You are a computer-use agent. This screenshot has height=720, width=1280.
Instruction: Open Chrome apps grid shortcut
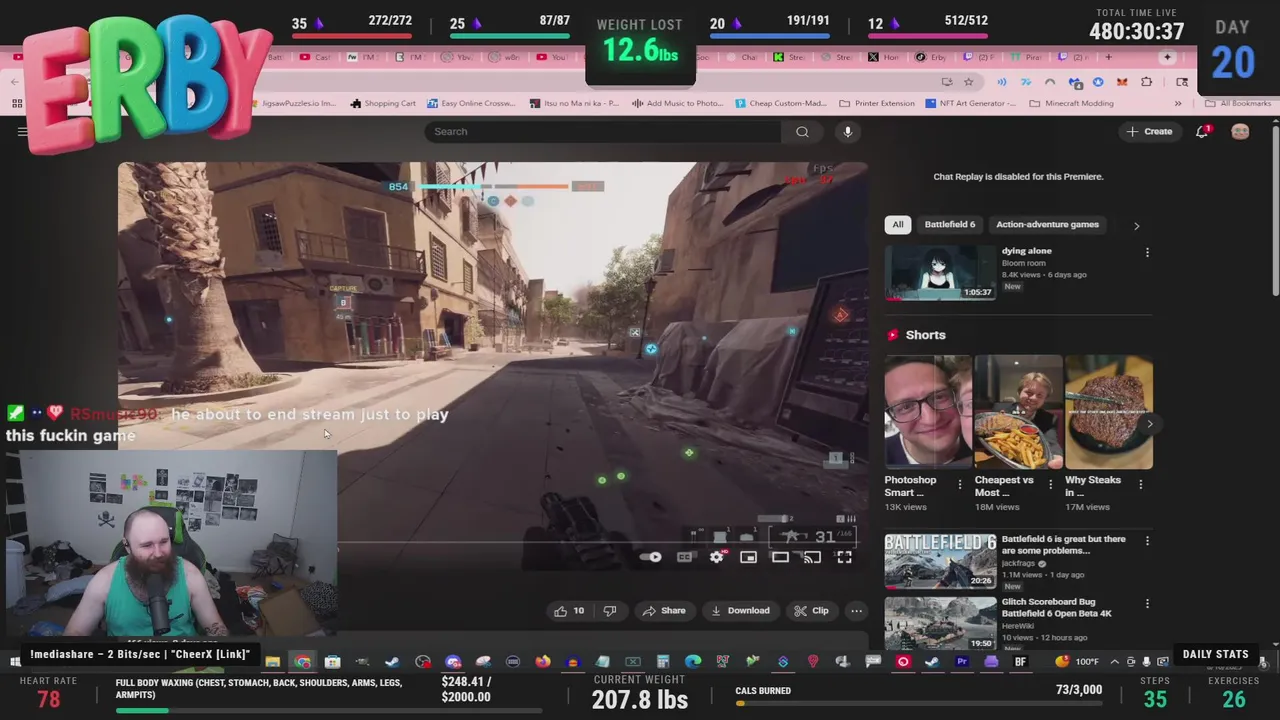[x=17, y=103]
